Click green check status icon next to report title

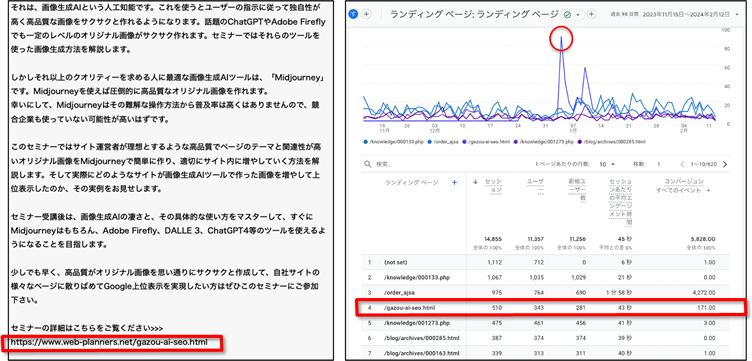(568, 15)
